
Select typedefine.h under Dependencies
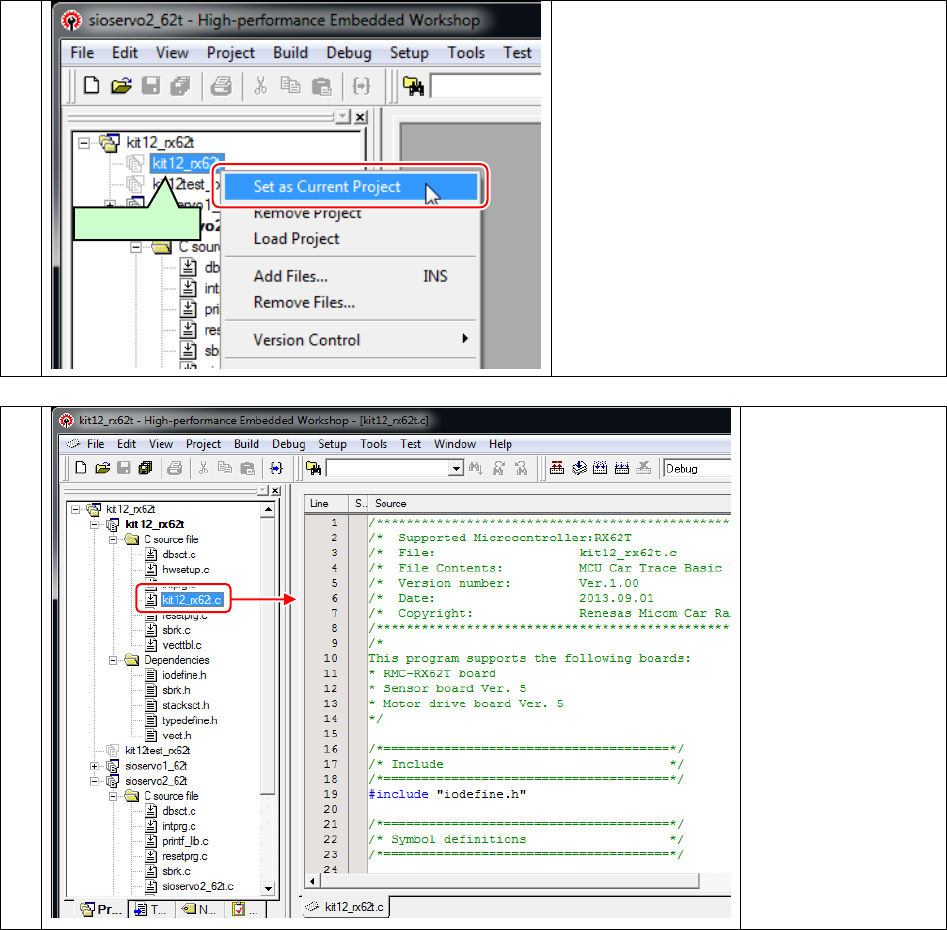click(x=189, y=720)
